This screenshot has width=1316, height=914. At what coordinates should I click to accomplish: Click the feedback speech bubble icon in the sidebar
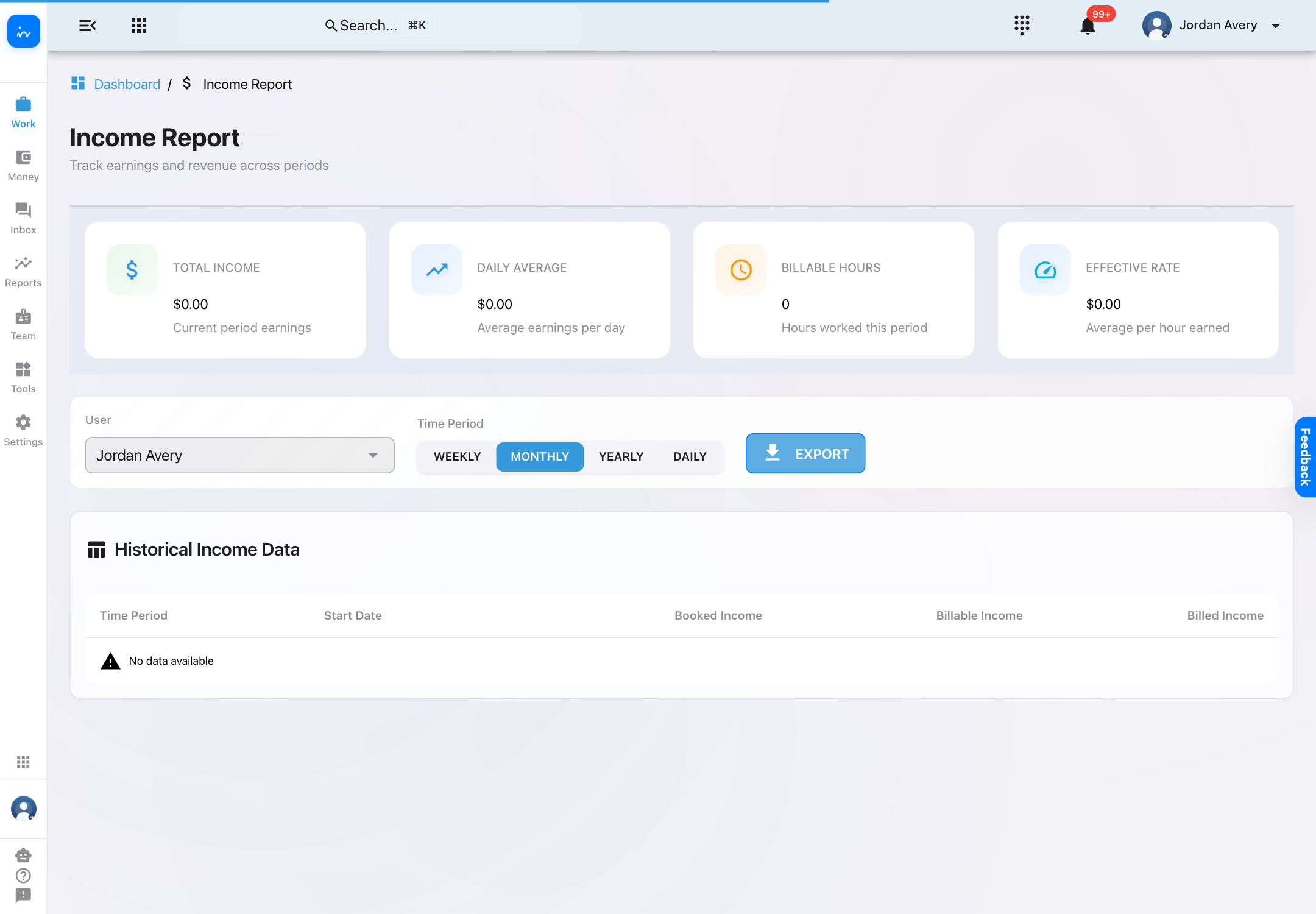coord(23,896)
